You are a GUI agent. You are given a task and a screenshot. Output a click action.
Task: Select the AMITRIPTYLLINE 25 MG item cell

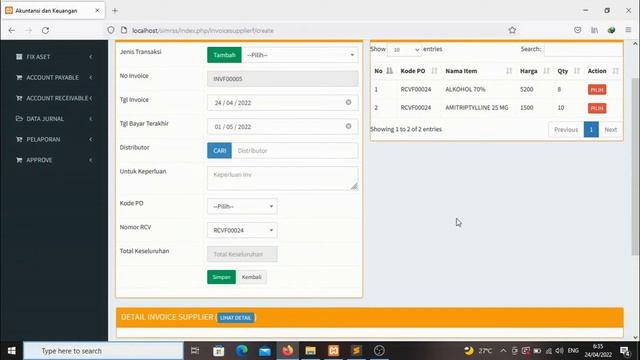(477, 108)
